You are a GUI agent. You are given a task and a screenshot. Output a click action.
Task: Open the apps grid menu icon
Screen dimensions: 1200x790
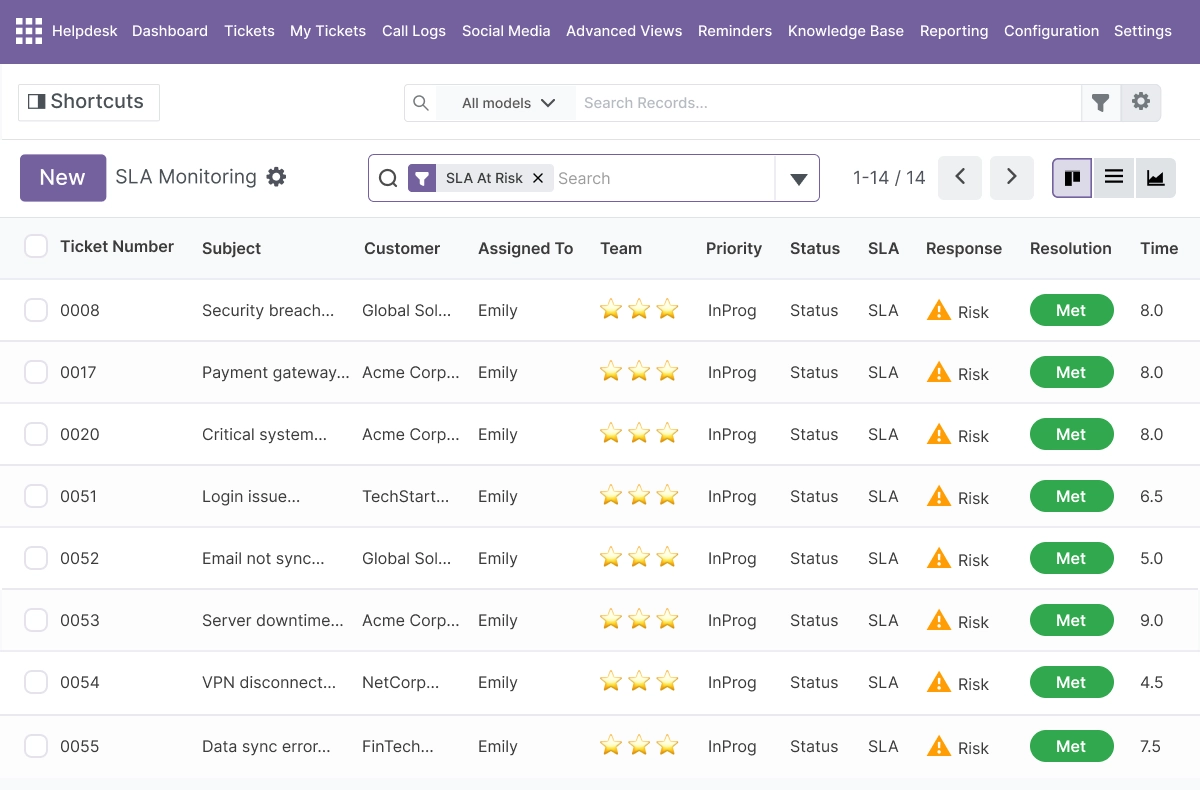click(29, 31)
